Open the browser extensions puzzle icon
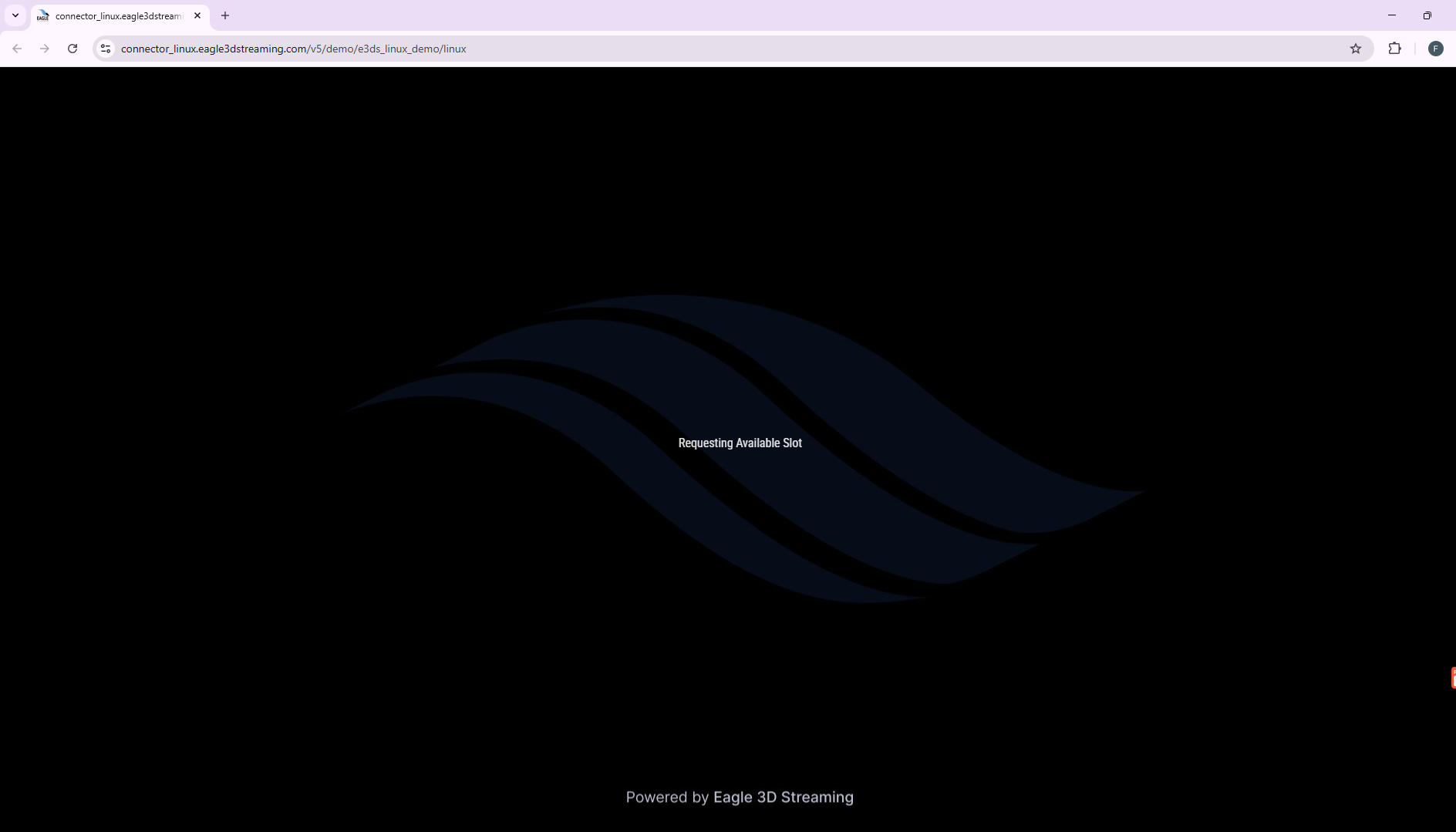Screen dimensions: 1456x832 point(1395,48)
